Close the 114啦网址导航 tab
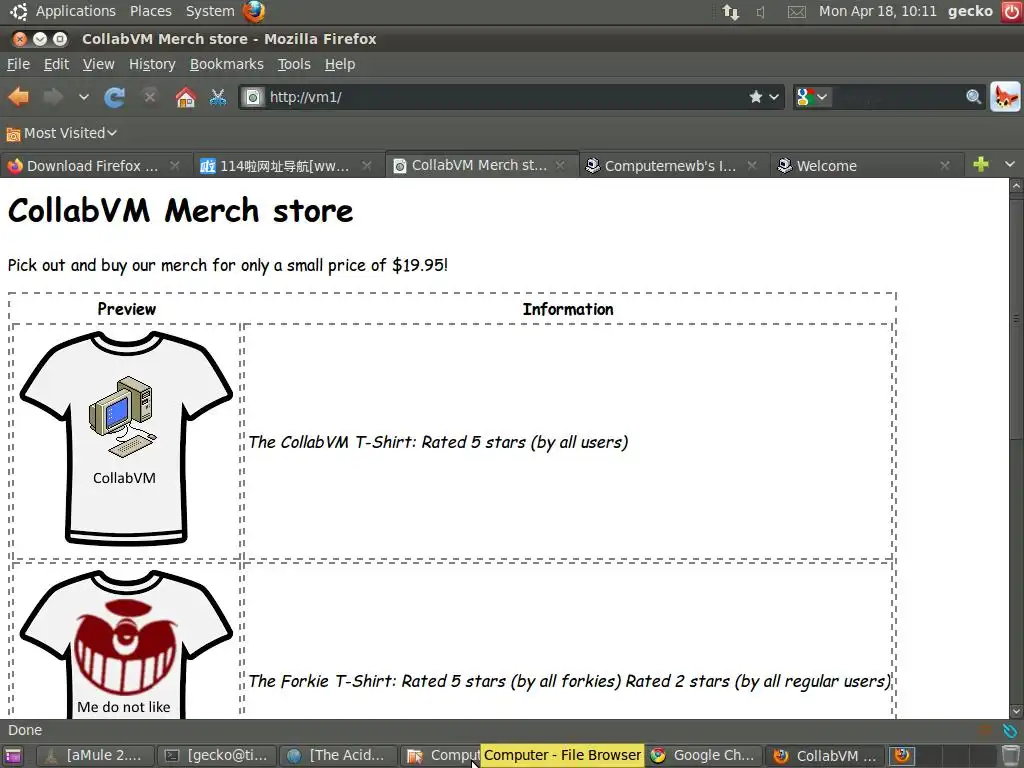1024x768 pixels. 367,166
